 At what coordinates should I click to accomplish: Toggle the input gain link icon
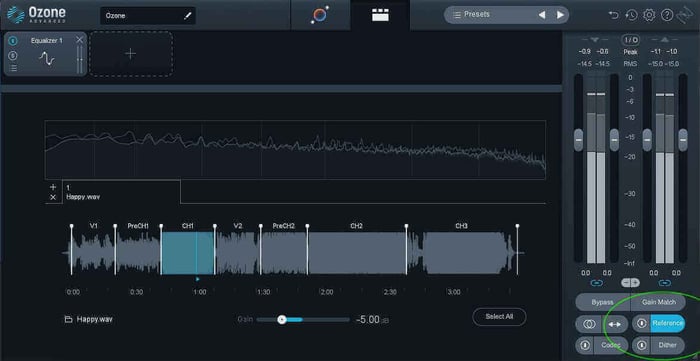596,283
